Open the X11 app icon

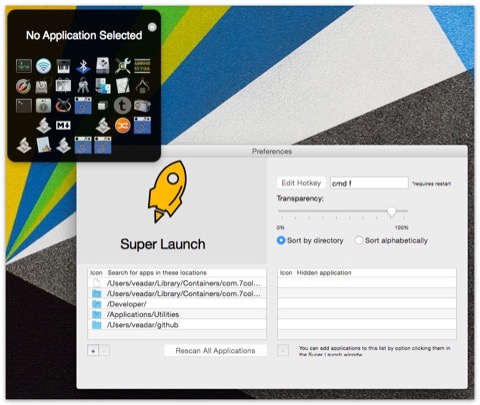pos(63,106)
